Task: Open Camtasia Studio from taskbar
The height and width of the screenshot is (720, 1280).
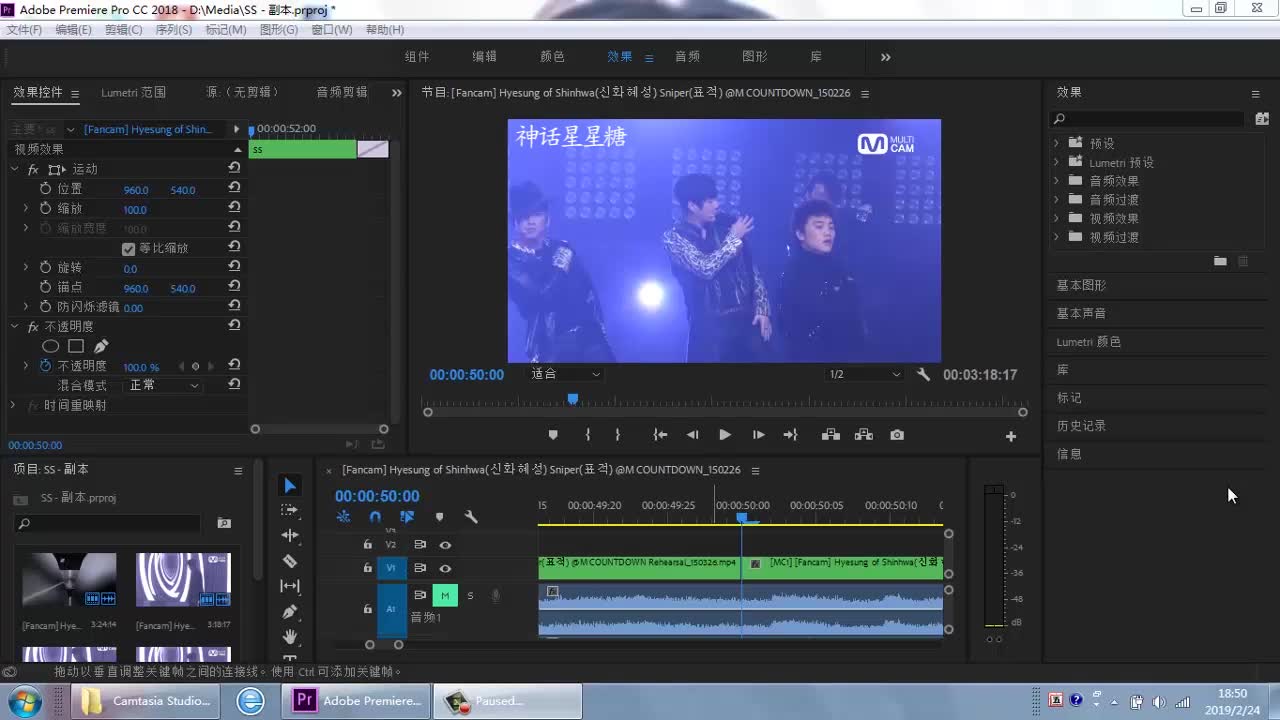Action: (x=145, y=701)
